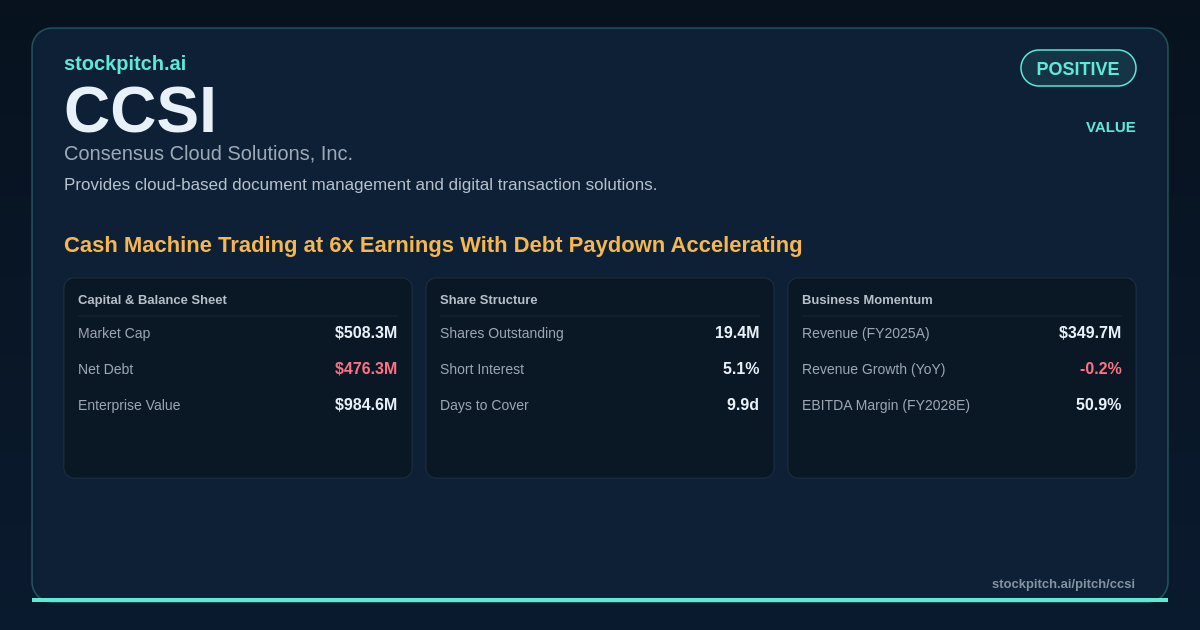Click the company description sentence about cloud-based solutions
The height and width of the screenshot is (630, 1200).
361,185
